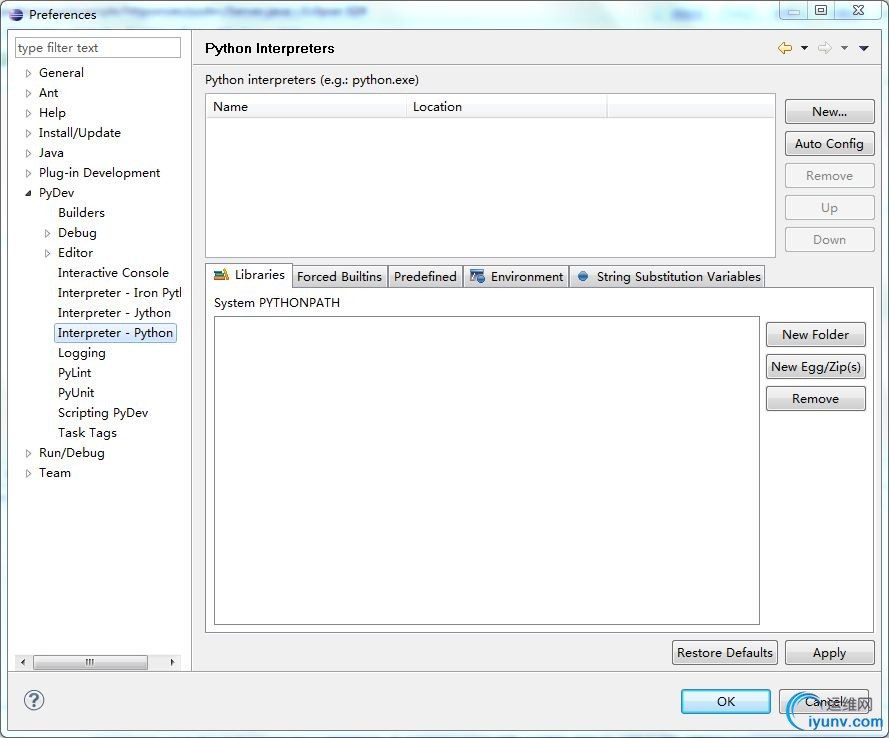889x738 pixels.
Task: Open the Environment tab
Action: (x=517, y=277)
